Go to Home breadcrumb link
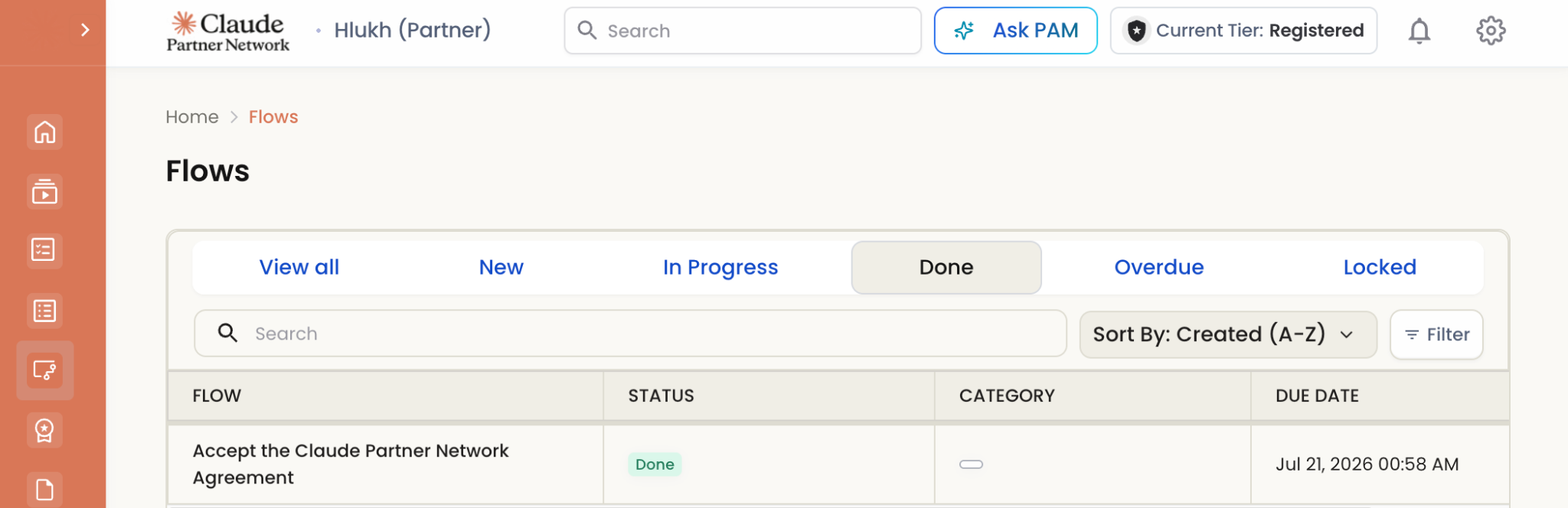 tap(192, 117)
